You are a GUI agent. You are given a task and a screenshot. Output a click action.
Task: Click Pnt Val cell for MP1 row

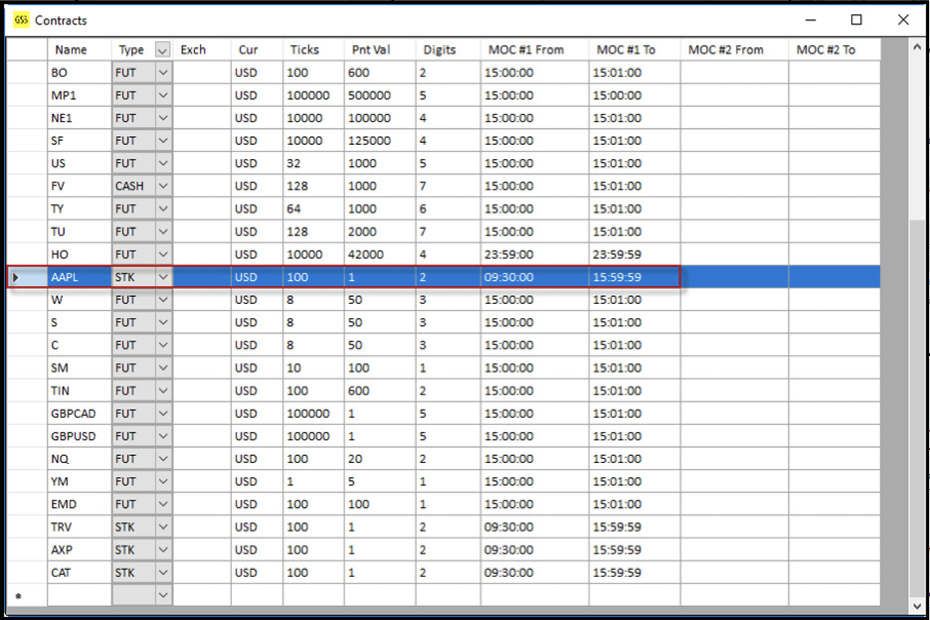[x=379, y=95]
